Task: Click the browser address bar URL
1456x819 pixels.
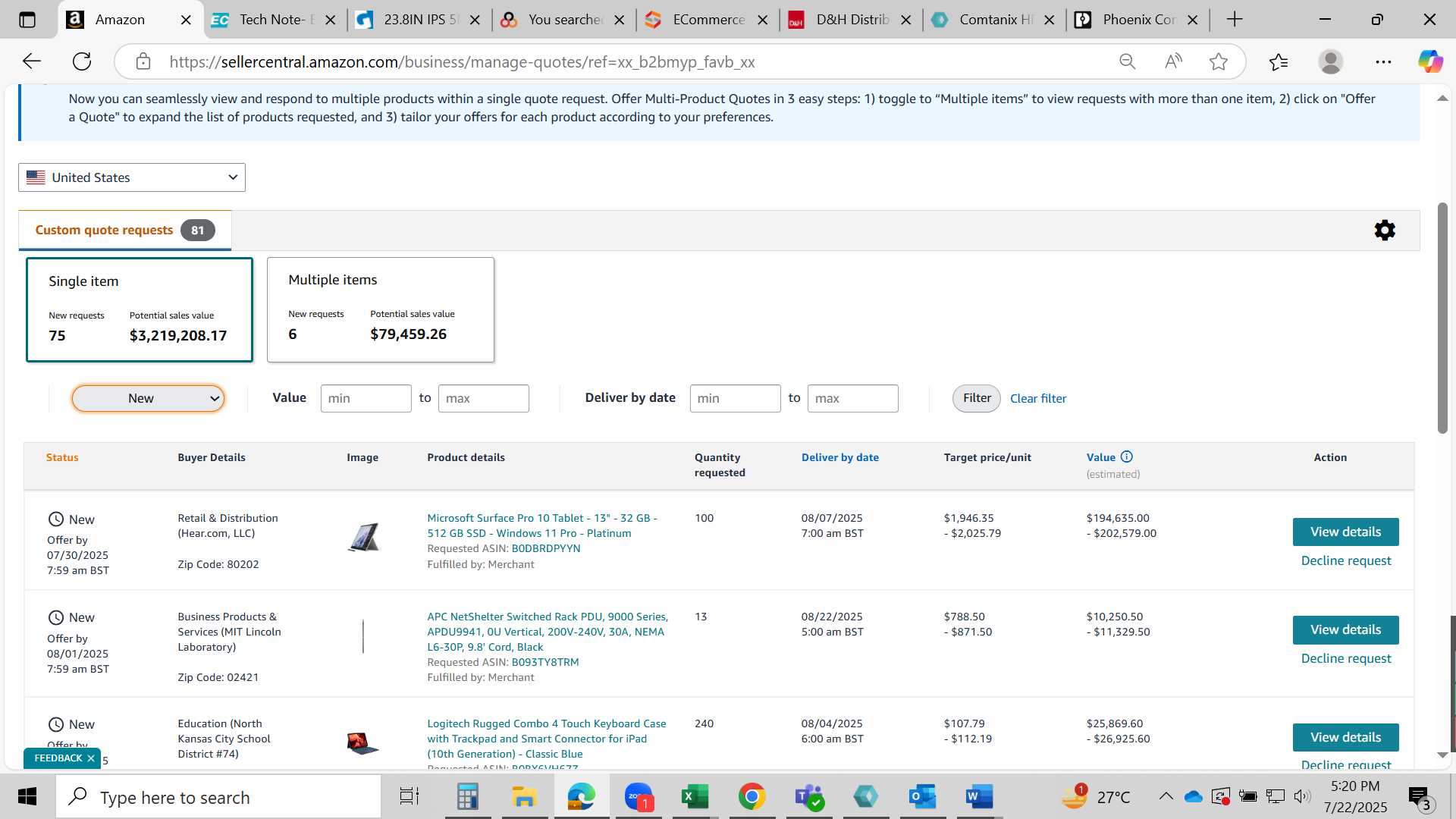Action: coord(462,62)
